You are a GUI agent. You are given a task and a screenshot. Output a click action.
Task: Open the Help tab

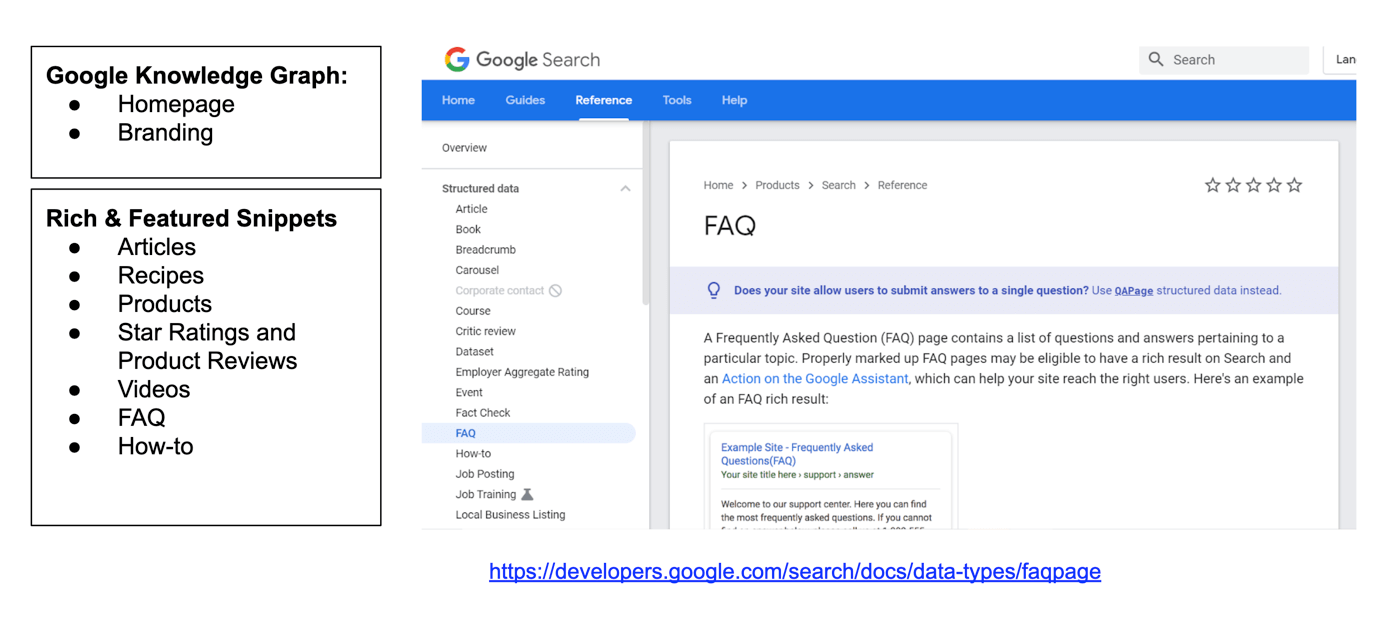click(x=734, y=100)
